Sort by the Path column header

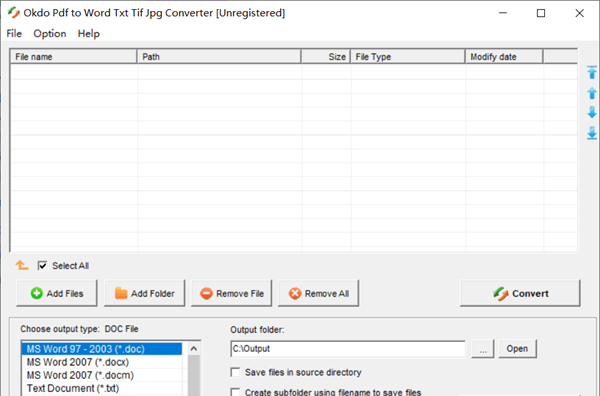[x=219, y=57]
